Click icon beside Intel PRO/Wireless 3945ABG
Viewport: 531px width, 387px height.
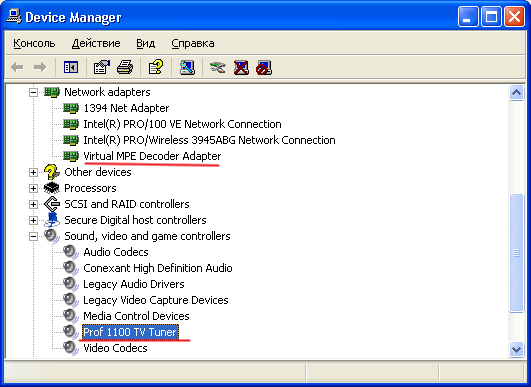(x=71, y=140)
